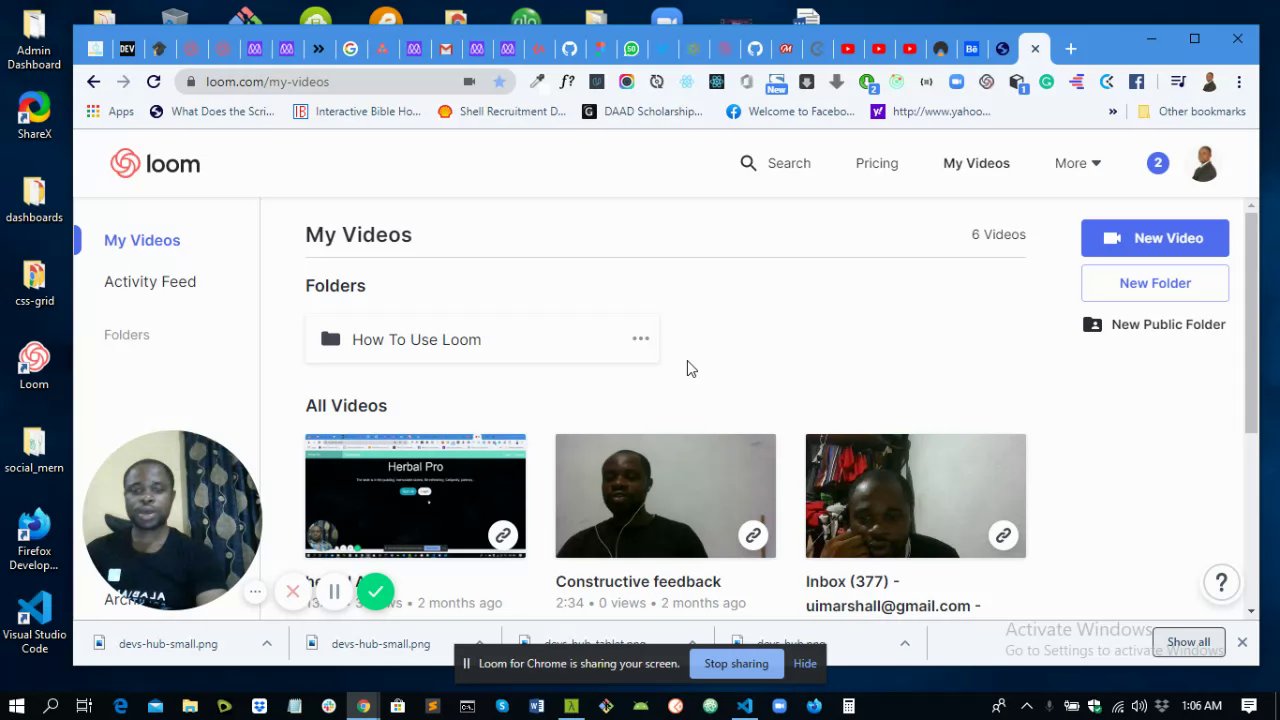This screenshot has width=1280, height=720.
Task: Open Apps shortcut in bookmarks bar
Action: [110, 112]
